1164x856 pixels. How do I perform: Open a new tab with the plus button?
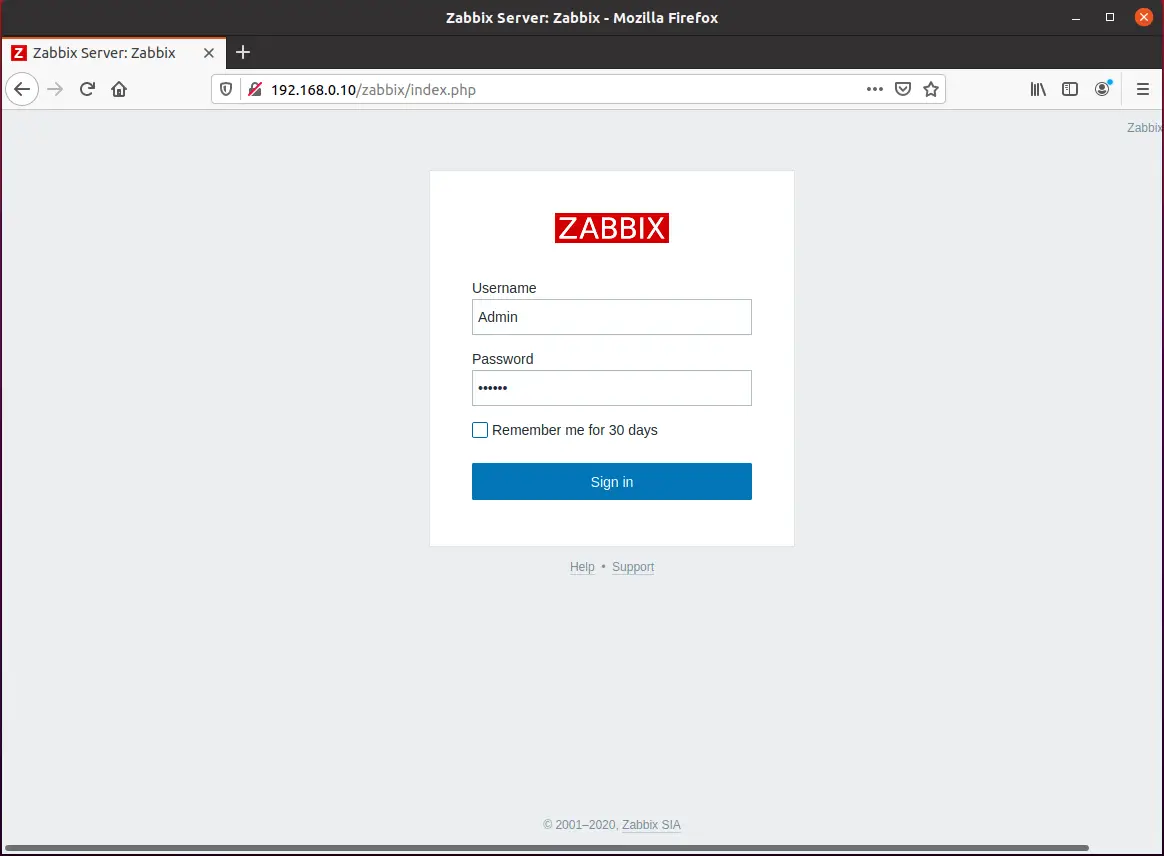(x=243, y=53)
